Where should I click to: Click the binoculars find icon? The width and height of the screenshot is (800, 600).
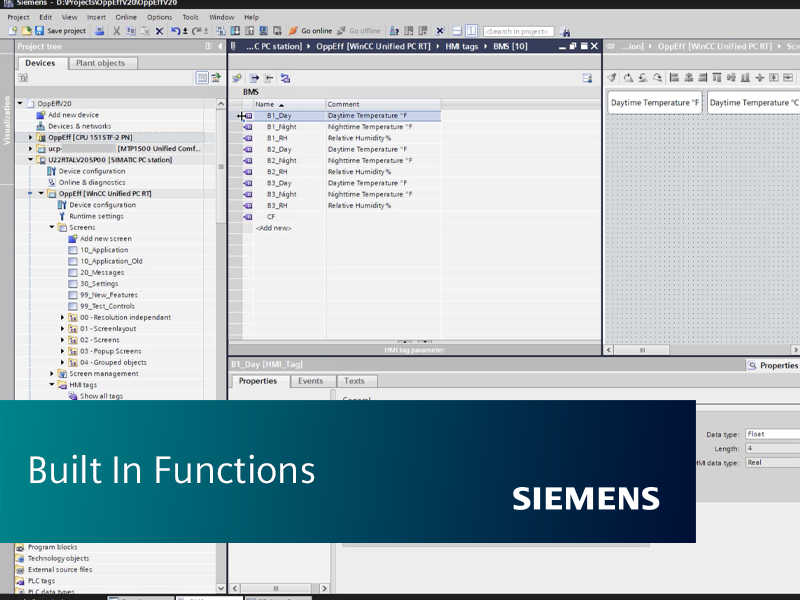point(565,32)
